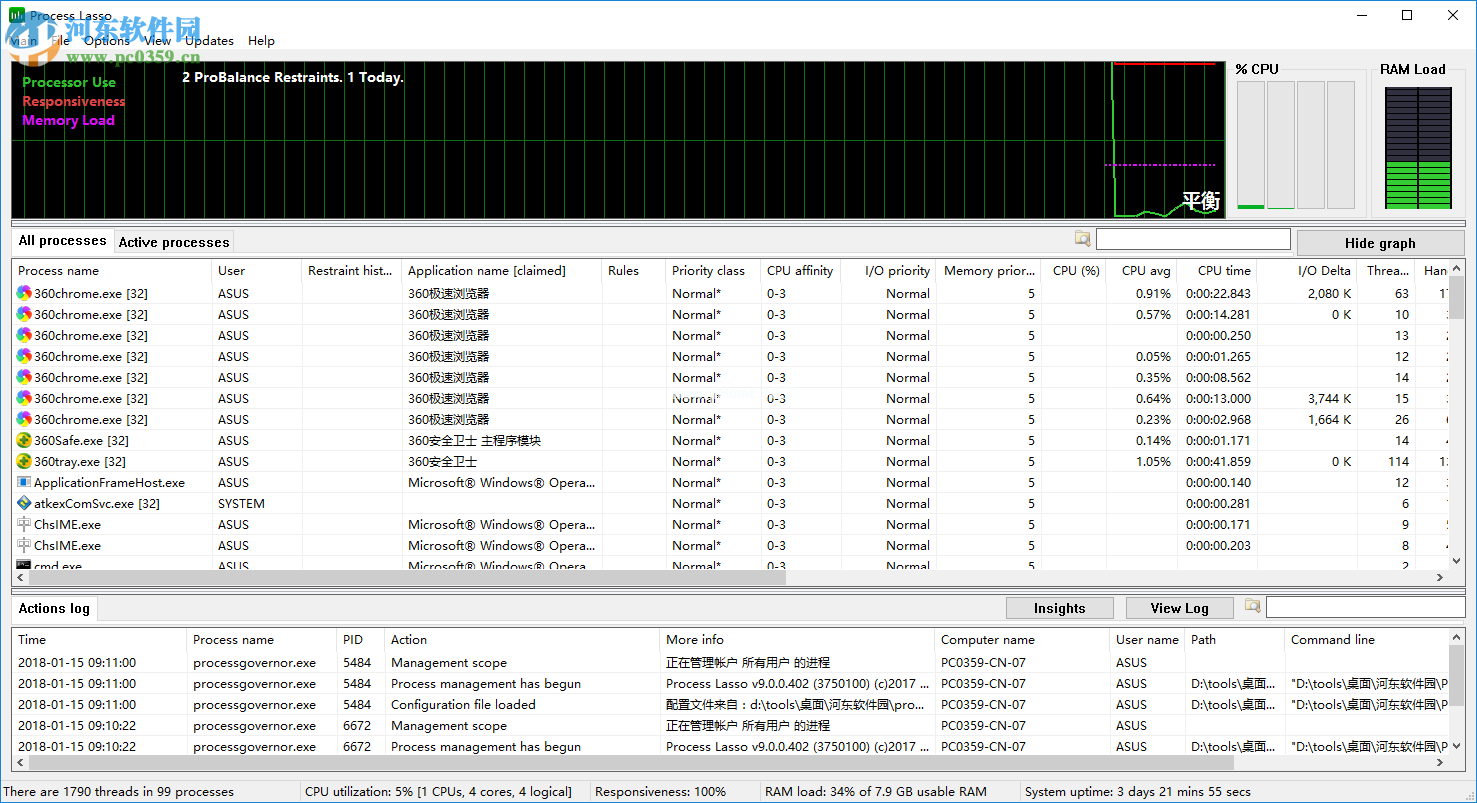Click the ApplicationFrameHost.exe process icon

[24, 482]
